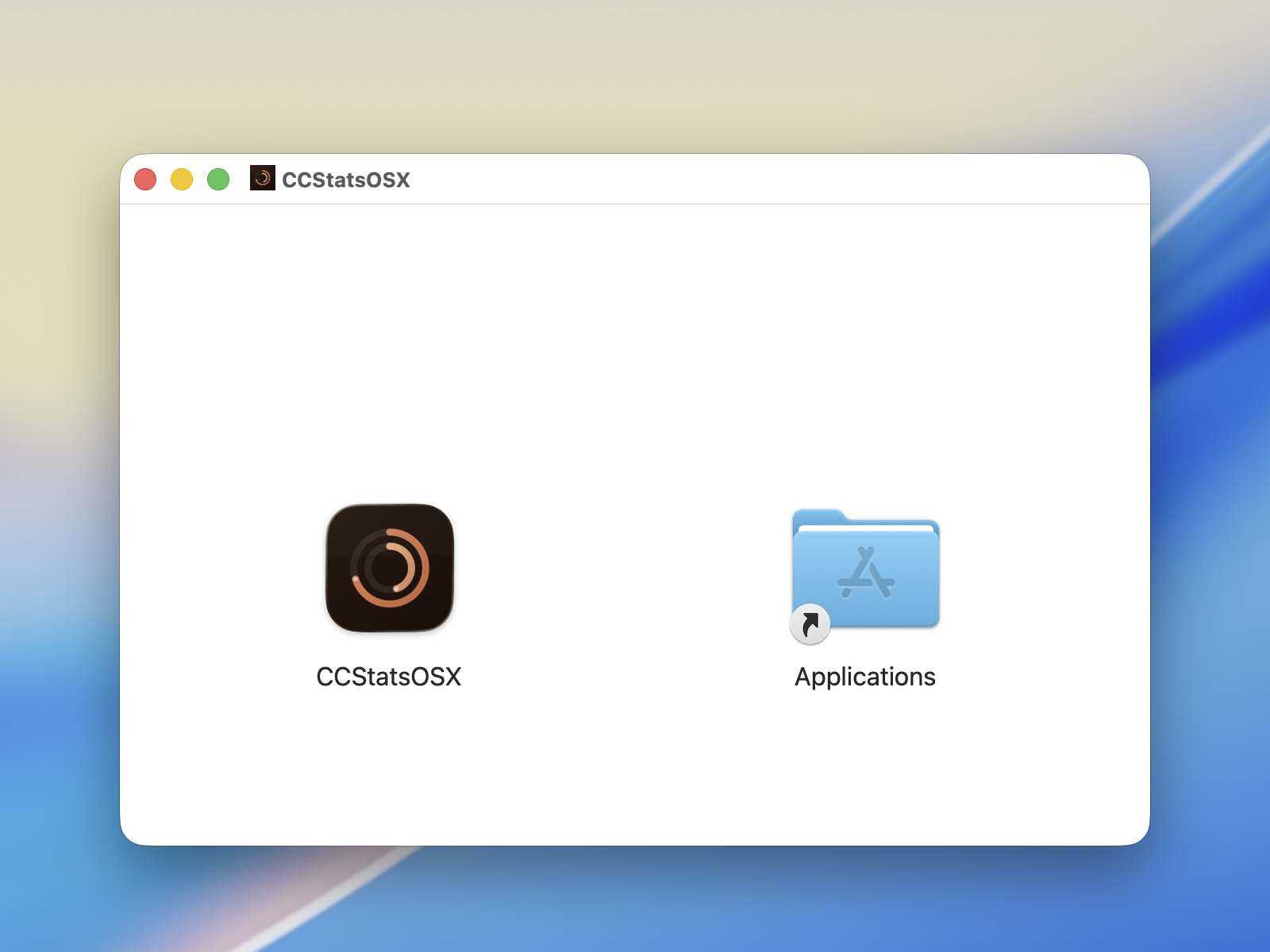Close the CCStatsOSX window with red button
1270x952 pixels.
point(145,179)
